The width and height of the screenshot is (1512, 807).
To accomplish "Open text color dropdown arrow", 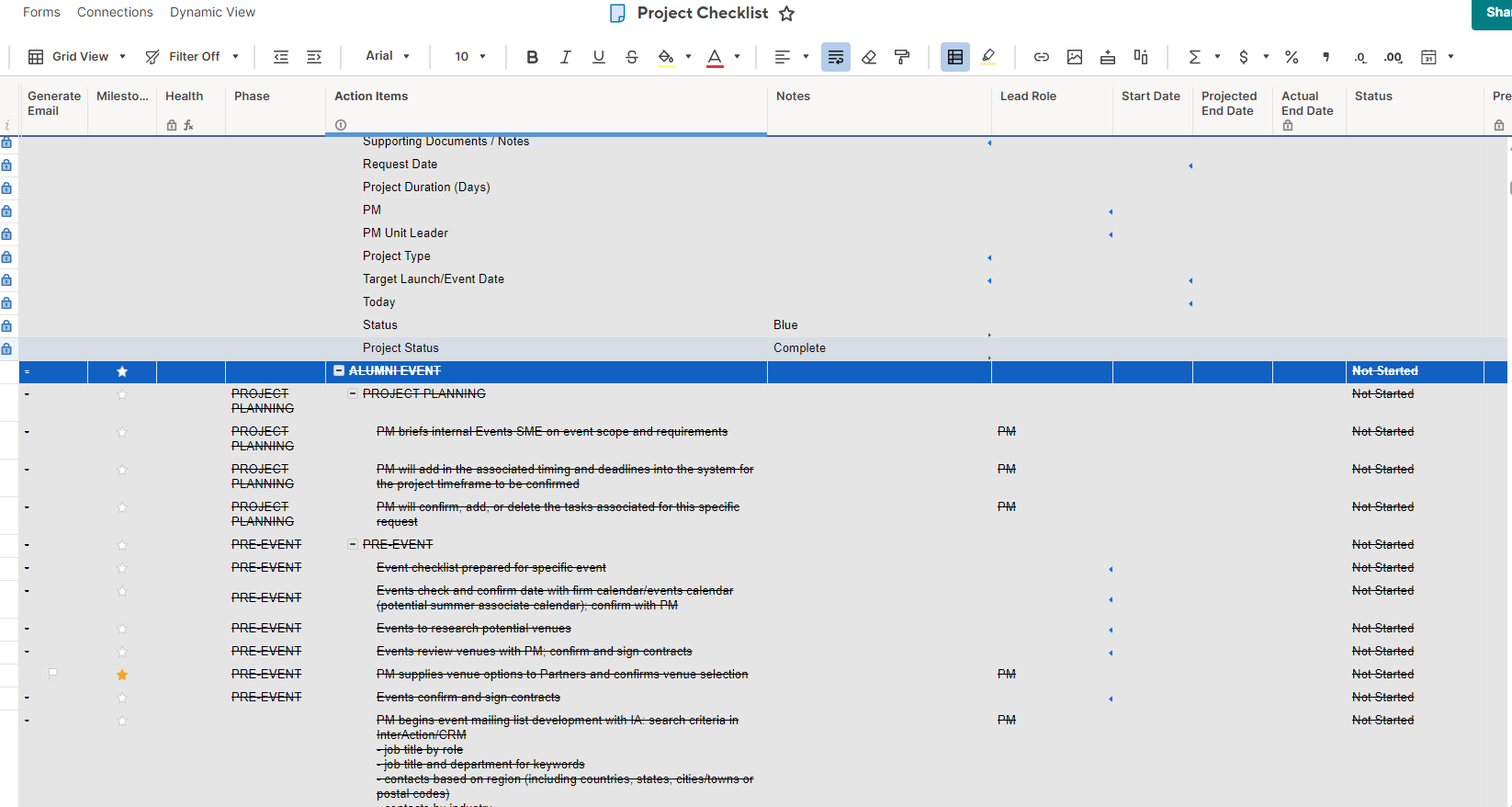I will pos(737,57).
